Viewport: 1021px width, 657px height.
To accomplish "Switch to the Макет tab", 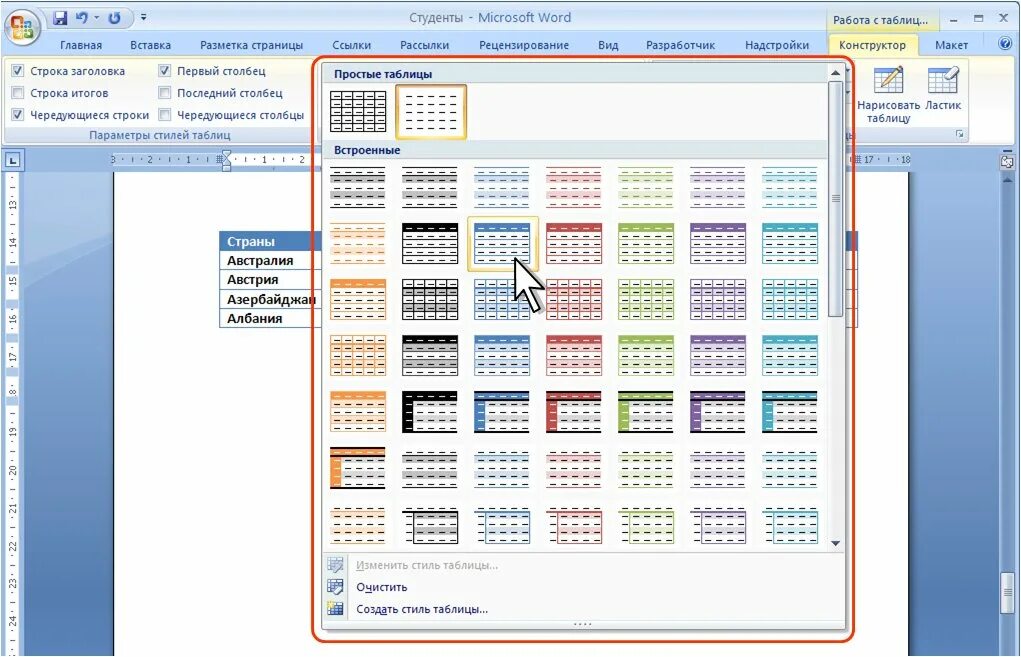I will (951, 45).
